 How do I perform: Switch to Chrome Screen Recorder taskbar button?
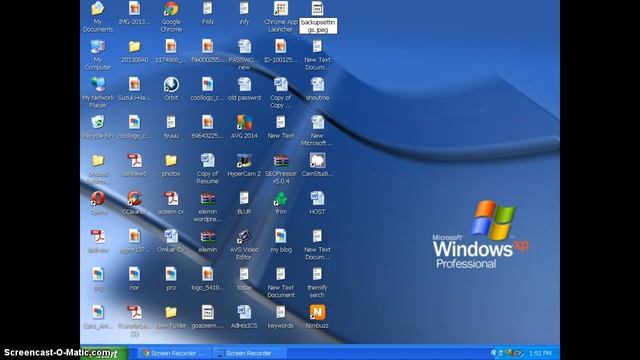(x=176, y=353)
